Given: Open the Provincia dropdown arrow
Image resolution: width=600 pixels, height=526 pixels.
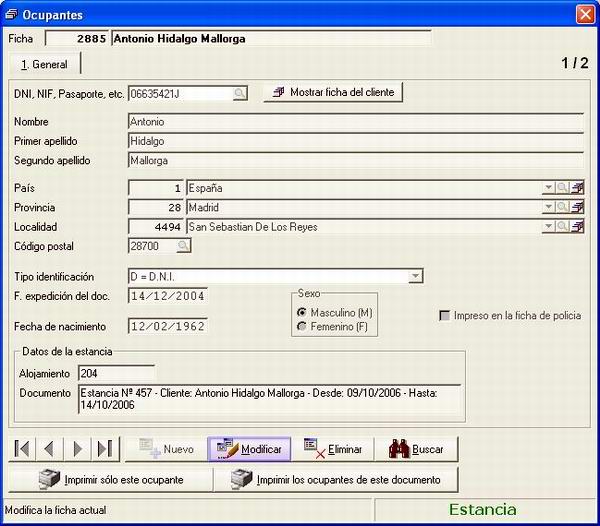Looking at the screenshot, I should pyautogui.click(x=549, y=207).
